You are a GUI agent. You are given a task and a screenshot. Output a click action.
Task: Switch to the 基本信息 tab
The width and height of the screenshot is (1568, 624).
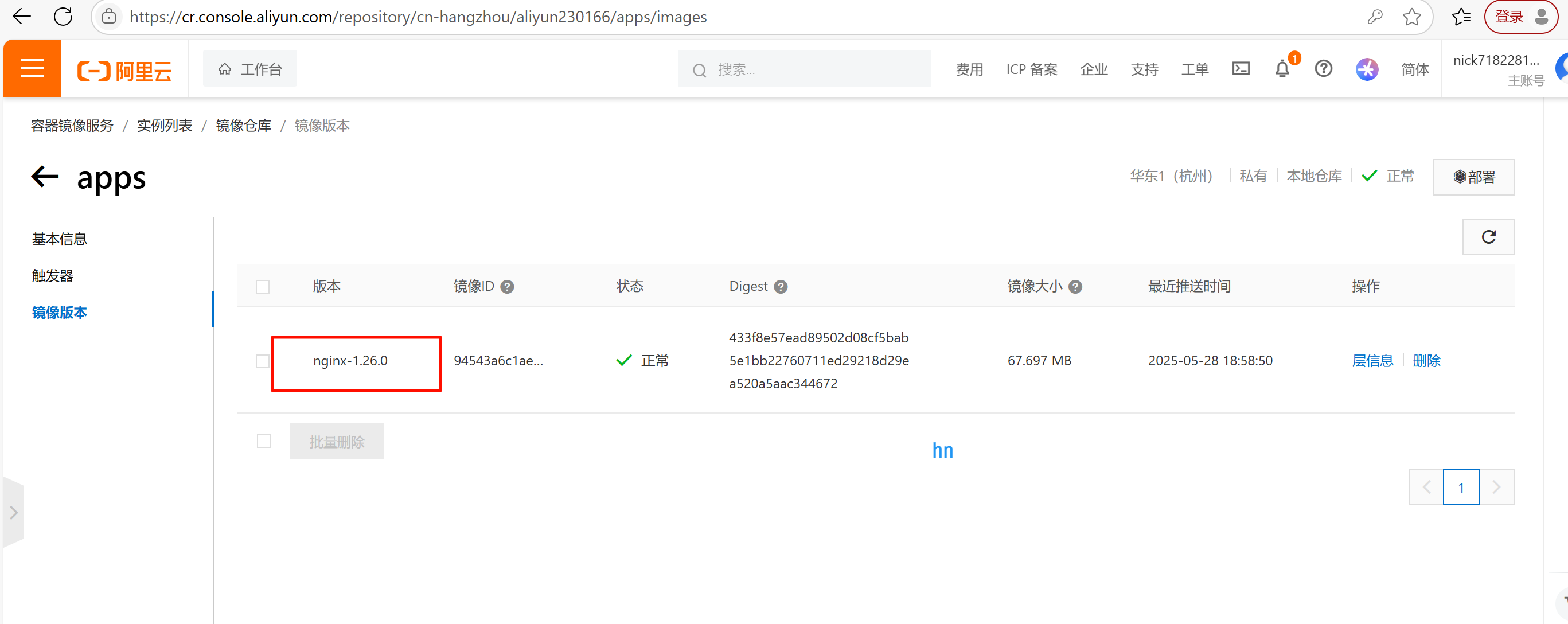click(59, 239)
